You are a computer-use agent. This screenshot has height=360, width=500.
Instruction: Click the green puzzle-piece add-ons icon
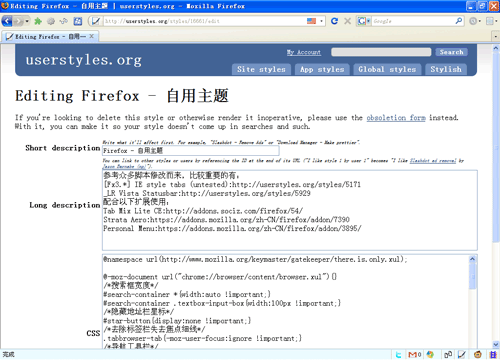38,21
